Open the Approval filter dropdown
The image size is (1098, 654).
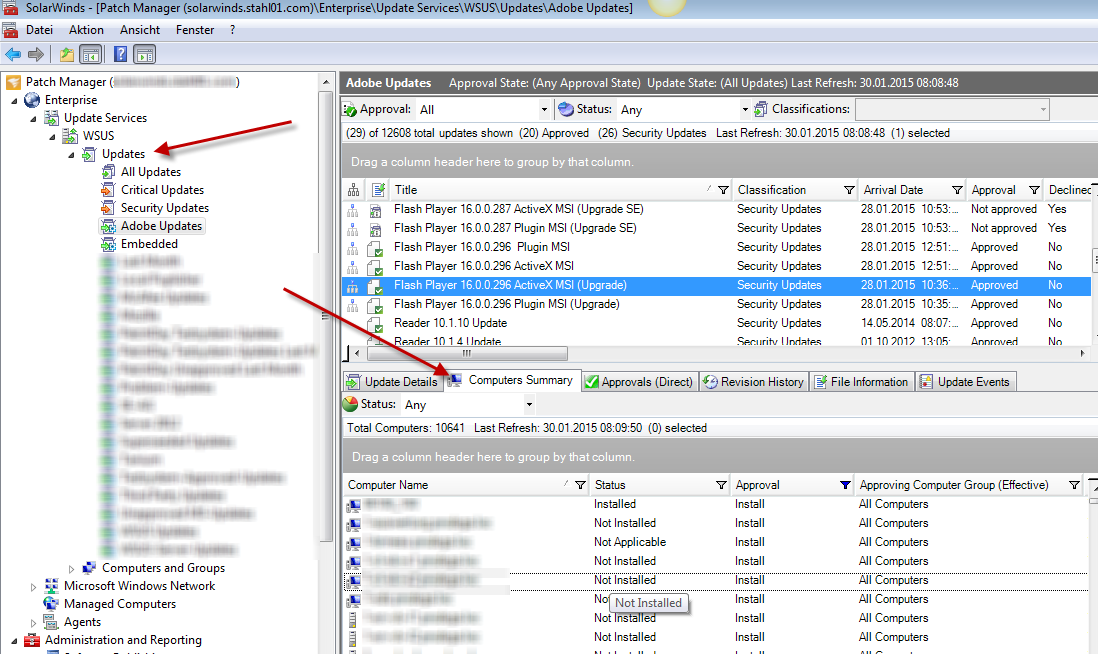click(x=543, y=109)
